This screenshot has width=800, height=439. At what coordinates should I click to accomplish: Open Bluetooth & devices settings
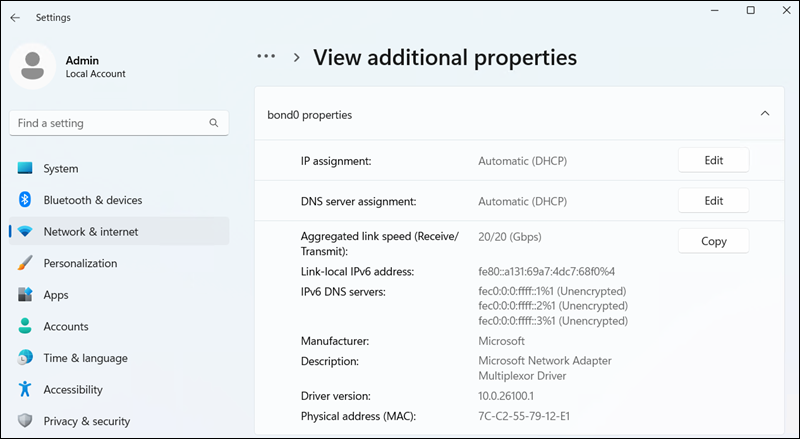119,200
